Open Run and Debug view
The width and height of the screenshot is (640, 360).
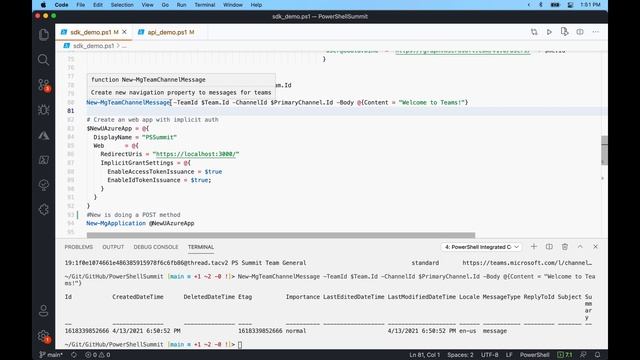[44, 110]
